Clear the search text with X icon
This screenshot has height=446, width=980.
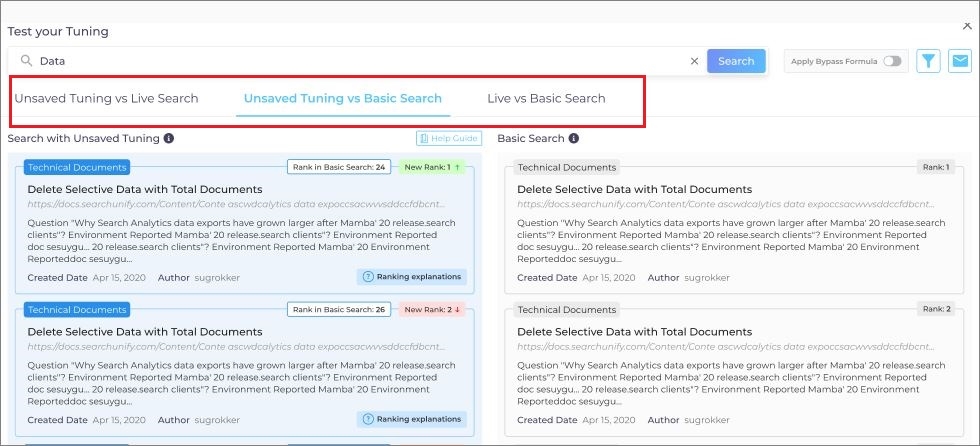[694, 61]
